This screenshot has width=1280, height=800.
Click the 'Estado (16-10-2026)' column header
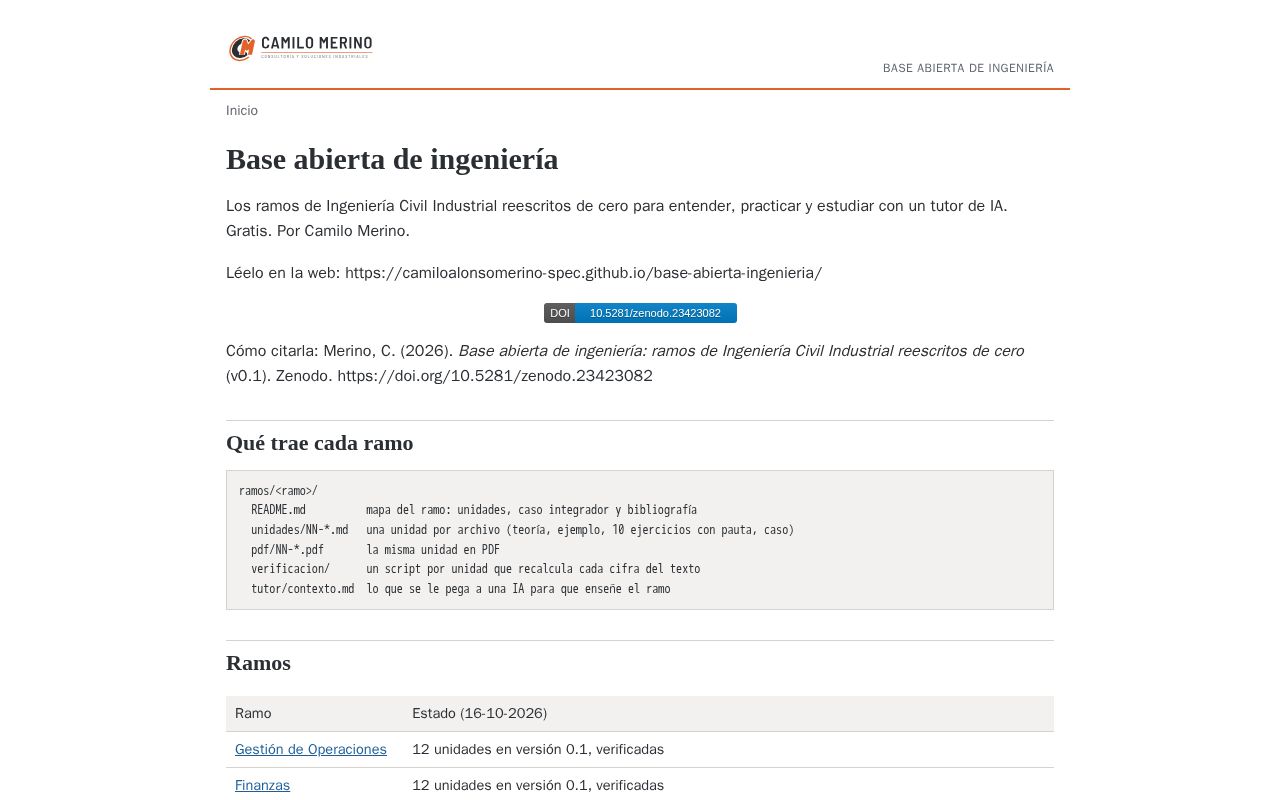(x=728, y=714)
